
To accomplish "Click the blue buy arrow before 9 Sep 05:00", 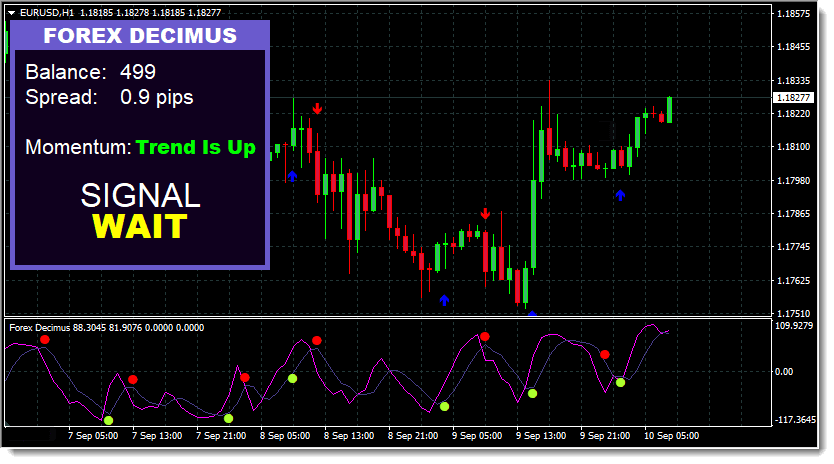I will tap(444, 299).
